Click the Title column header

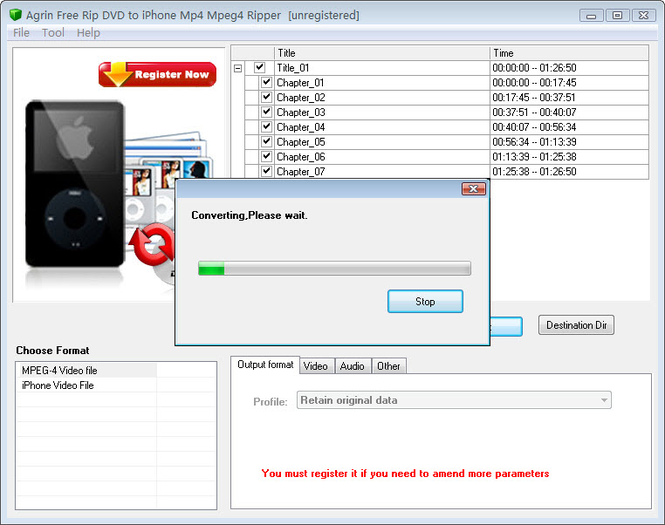coord(382,53)
